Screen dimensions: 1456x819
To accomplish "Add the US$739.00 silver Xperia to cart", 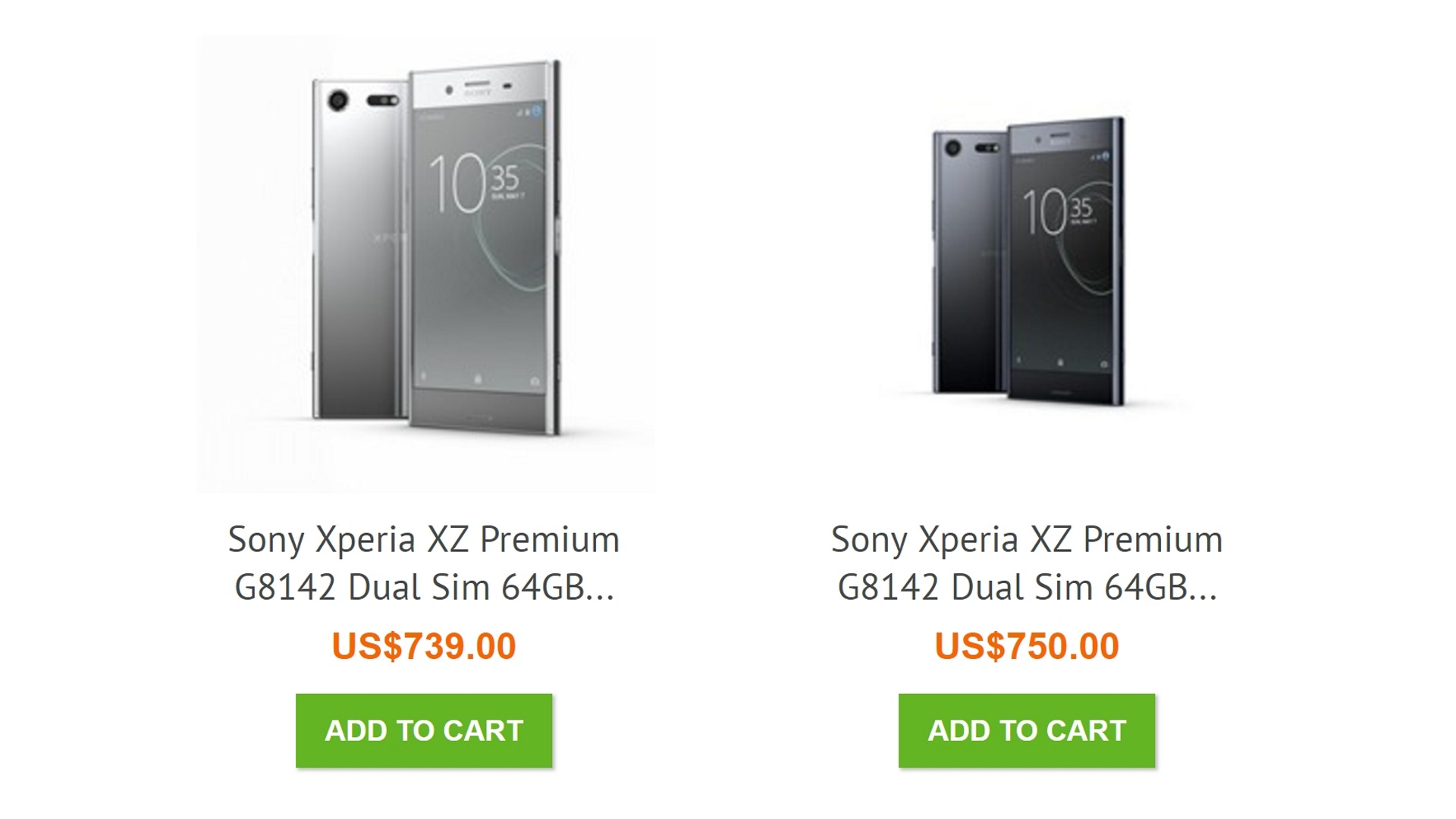I will coord(424,730).
